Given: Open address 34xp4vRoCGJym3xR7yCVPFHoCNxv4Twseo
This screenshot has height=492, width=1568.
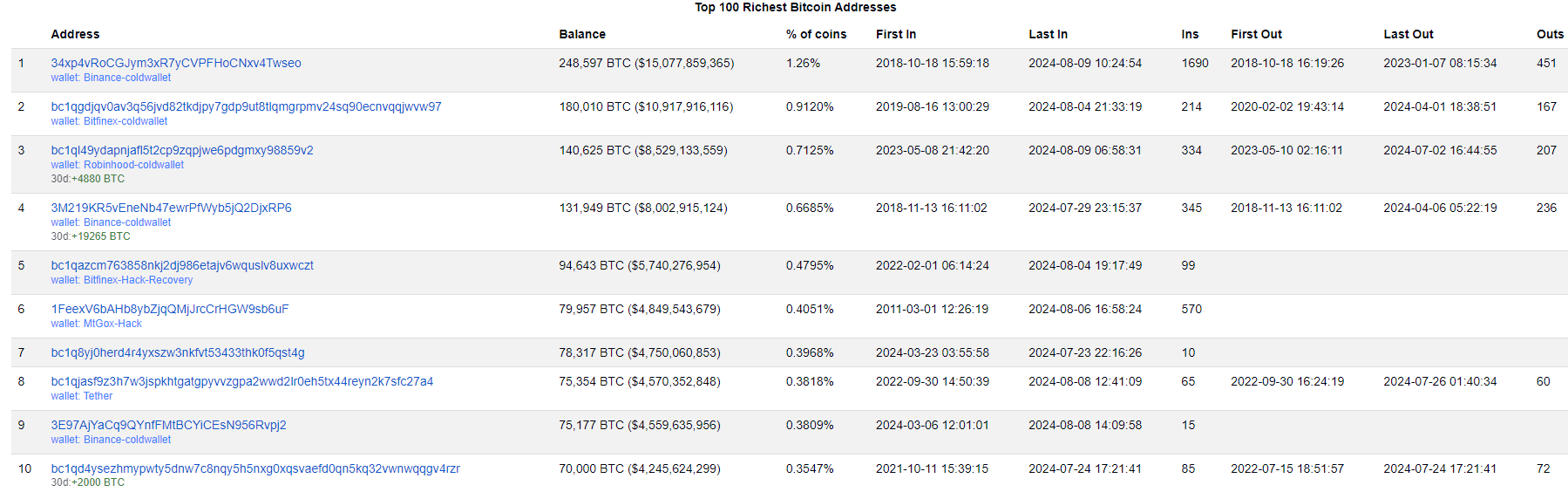Looking at the screenshot, I should (x=176, y=63).
